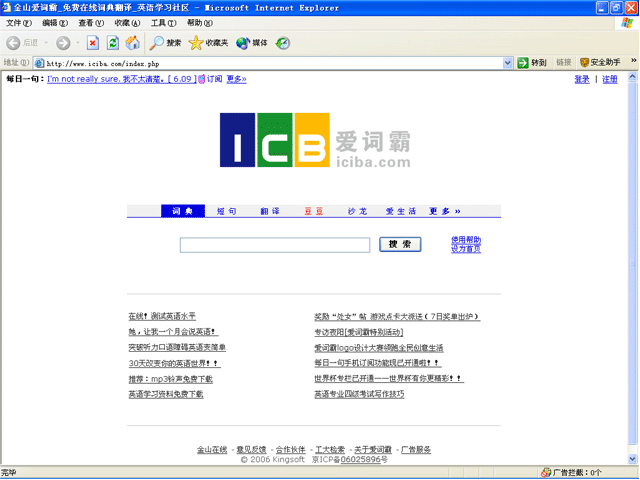Open the 爱词霸logo设计大赛 link
The width and height of the screenshot is (640, 480).
tap(379, 348)
